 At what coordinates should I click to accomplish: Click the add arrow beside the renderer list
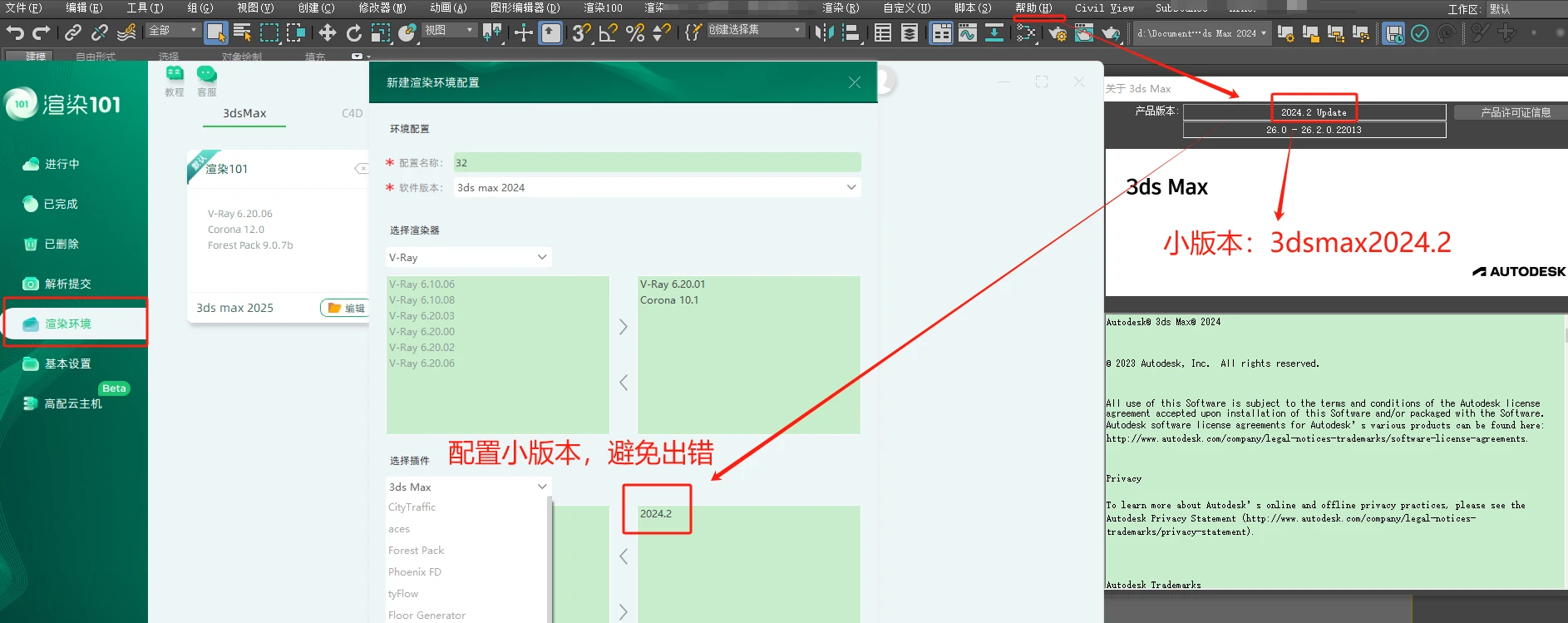[624, 327]
